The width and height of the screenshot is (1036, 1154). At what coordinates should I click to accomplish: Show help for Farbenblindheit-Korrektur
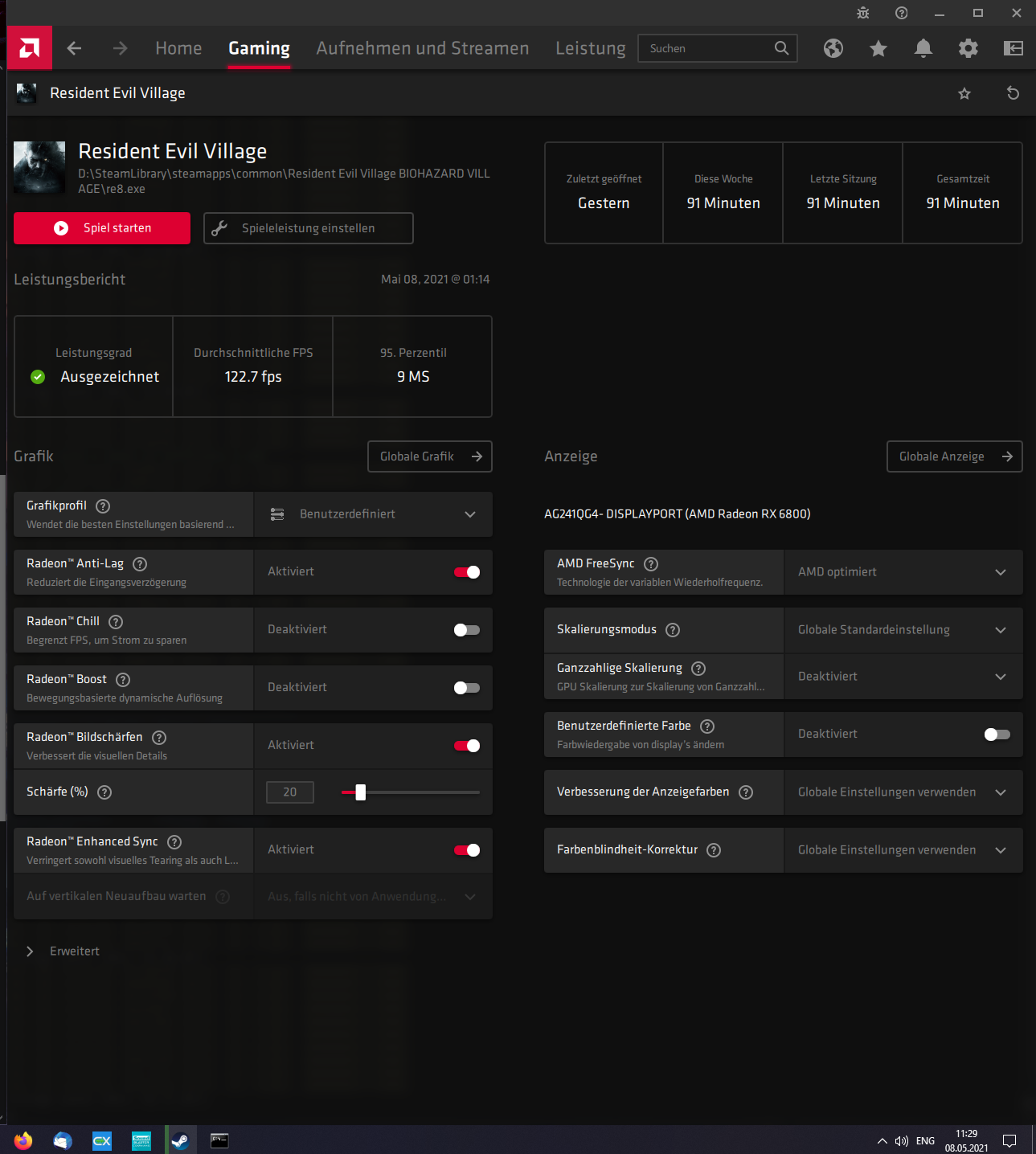point(714,850)
